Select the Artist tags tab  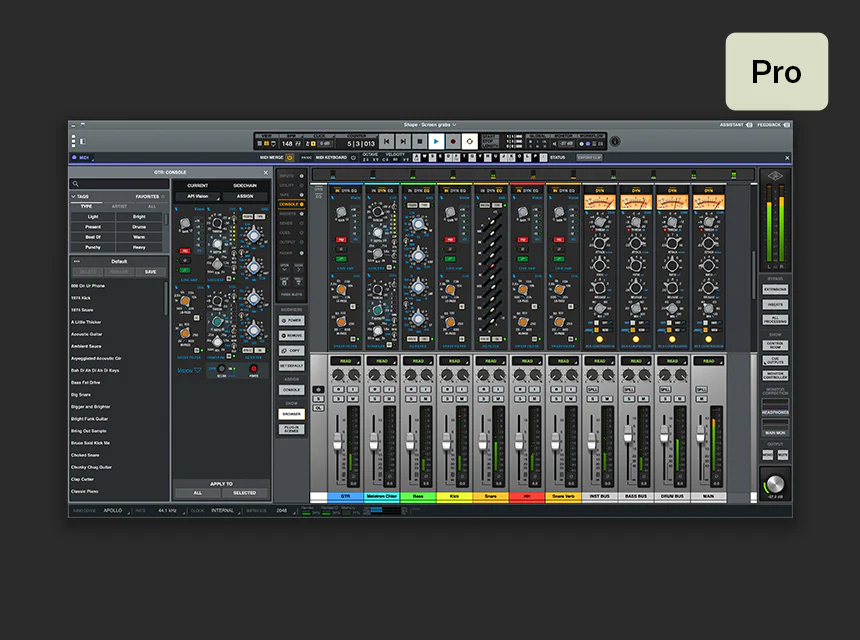coord(119,206)
